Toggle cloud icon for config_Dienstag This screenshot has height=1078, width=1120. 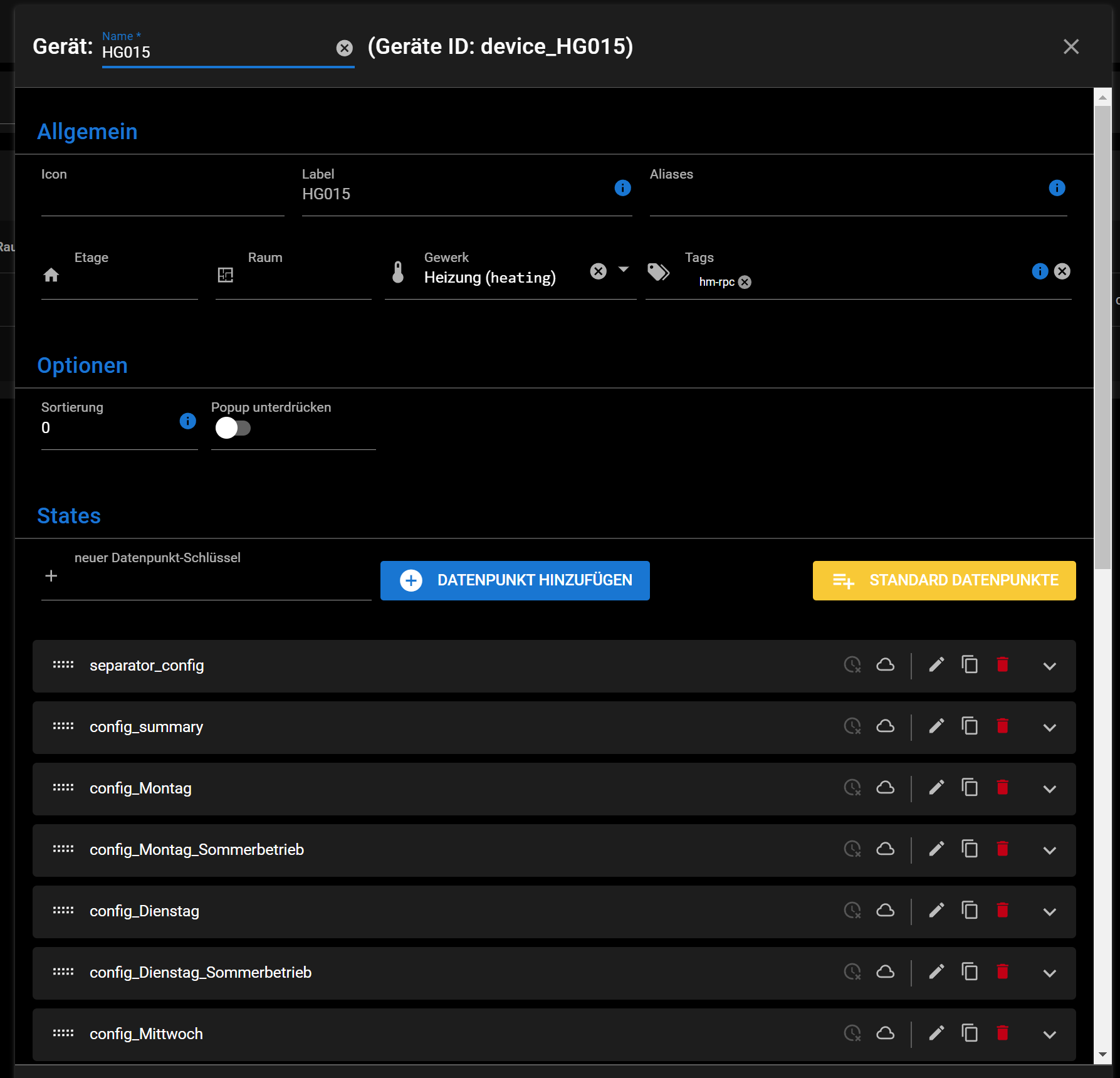[x=885, y=910]
